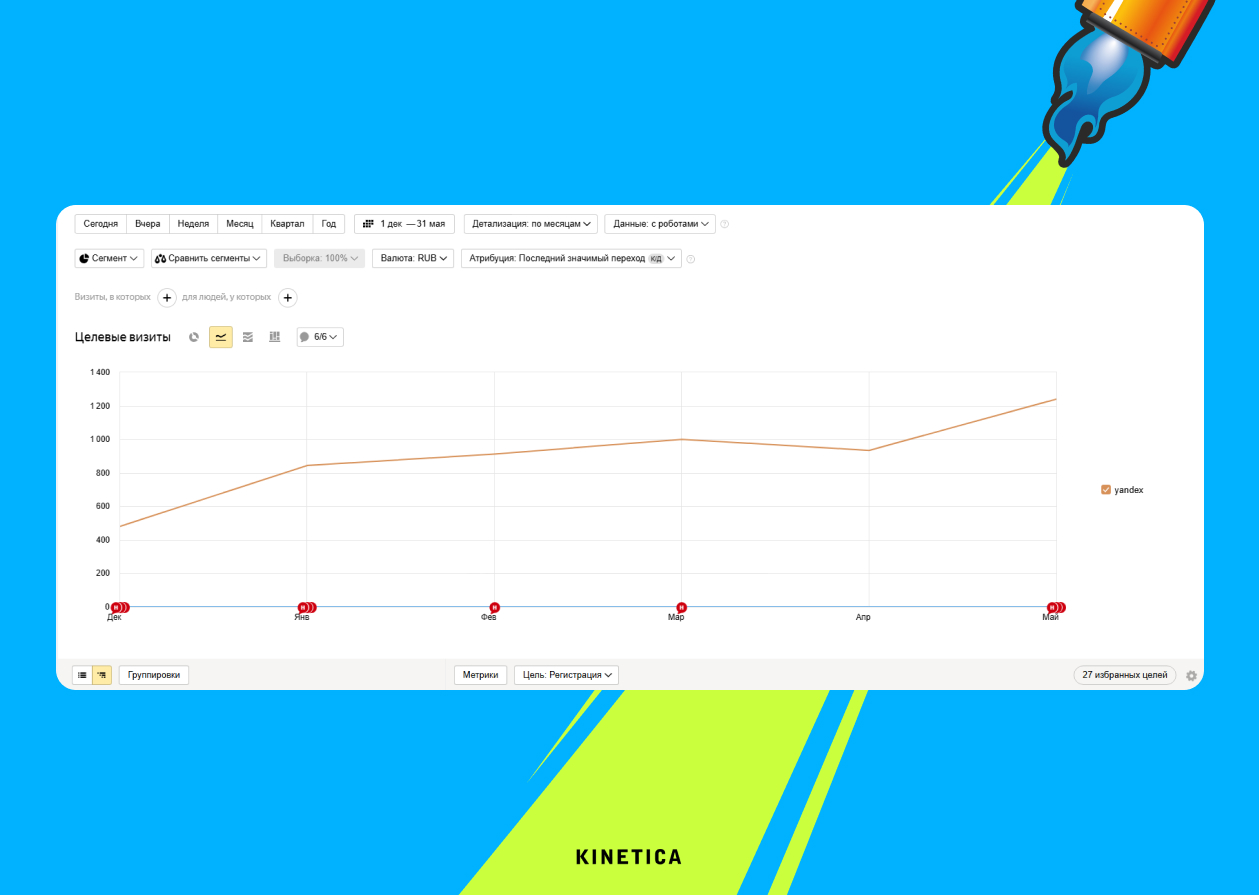Select the Квартал period tab
The image size is (1259, 895).
pos(287,224)
